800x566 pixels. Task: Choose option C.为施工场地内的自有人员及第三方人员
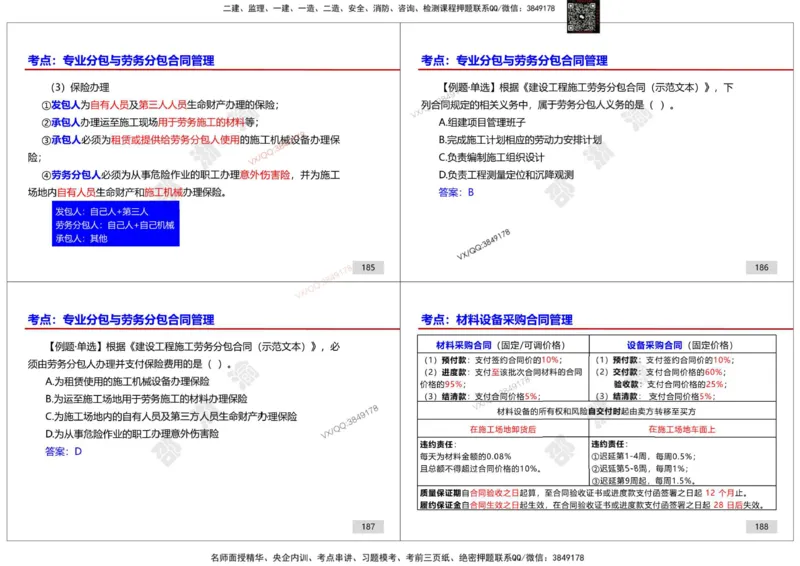pos(171,416)
